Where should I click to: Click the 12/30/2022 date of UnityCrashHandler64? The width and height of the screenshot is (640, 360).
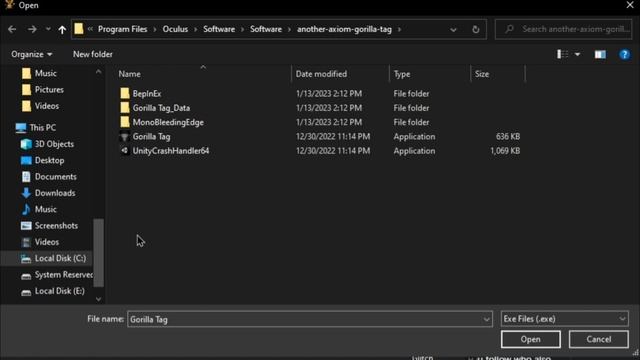[x=333, y=151]
